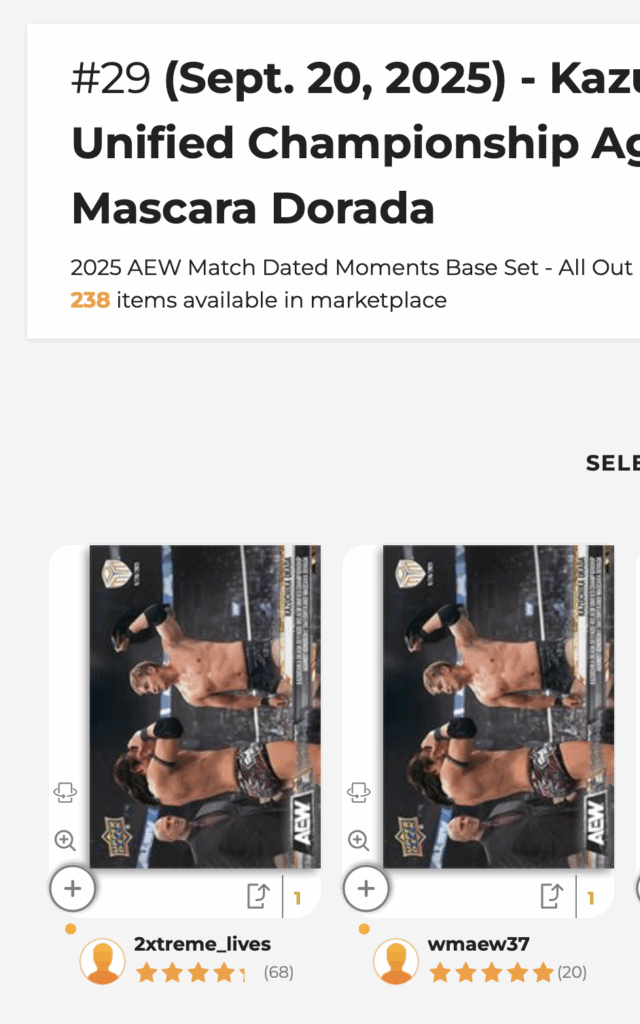Screen dimensions: 640x1024
Task: View wmaew37's five-star rating
Action: pyautogui.click(x=491, y=972)
